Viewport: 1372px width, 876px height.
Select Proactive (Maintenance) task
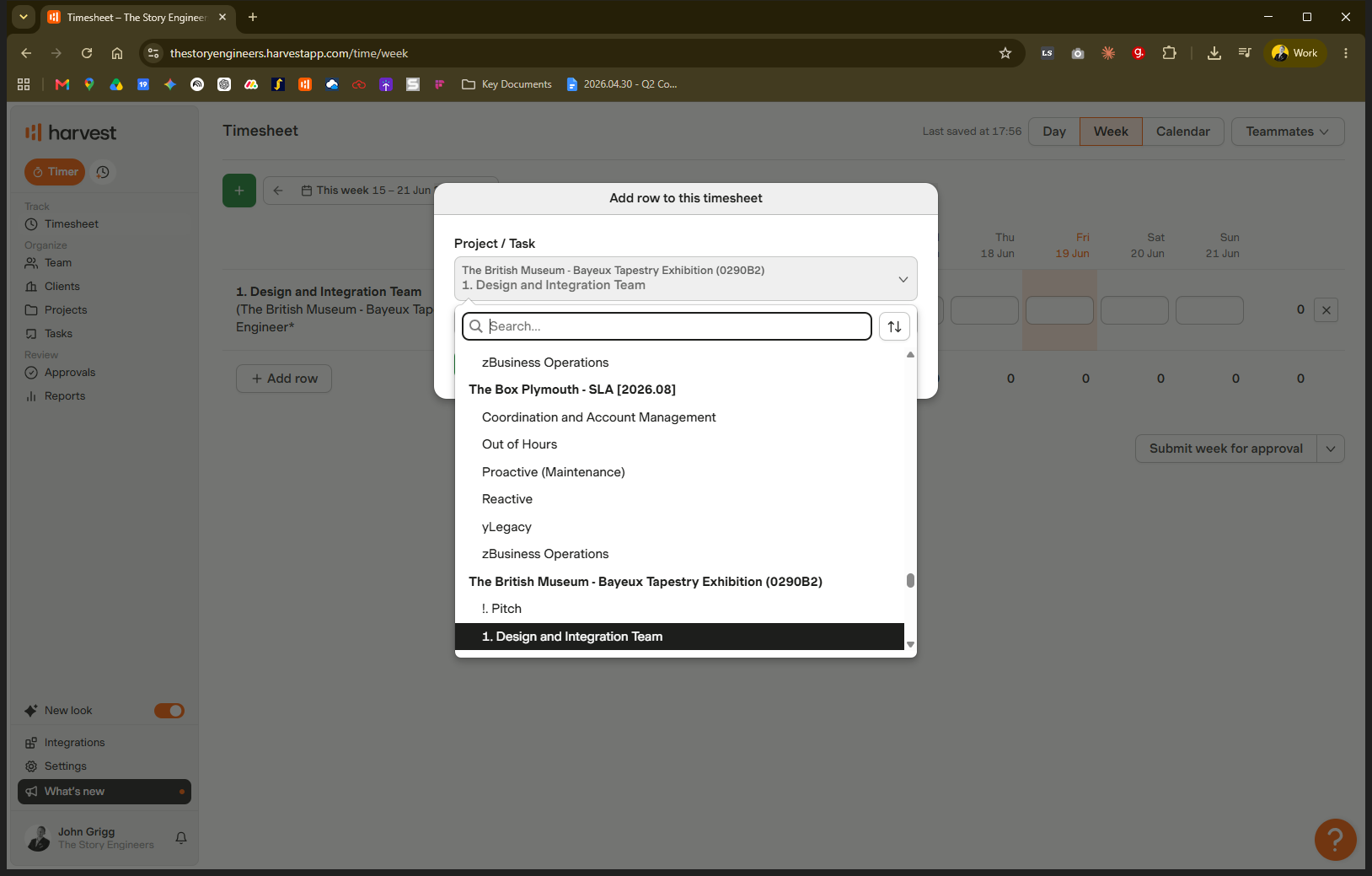coord(679,472)
